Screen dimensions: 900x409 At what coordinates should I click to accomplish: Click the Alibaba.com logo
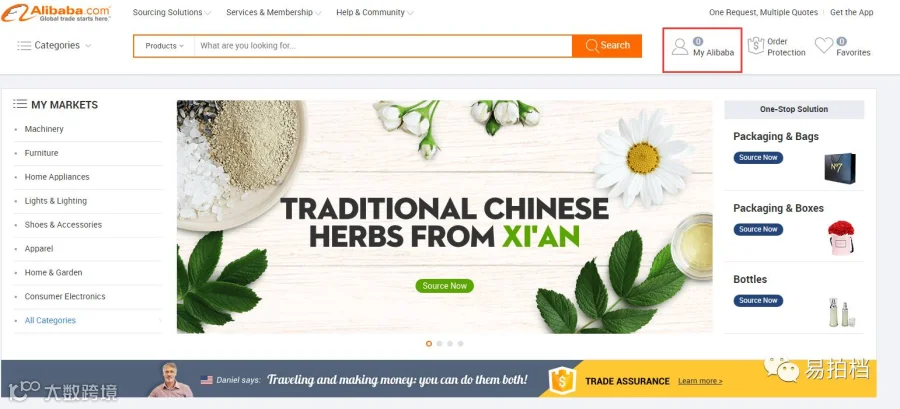[x=56, y=13]
